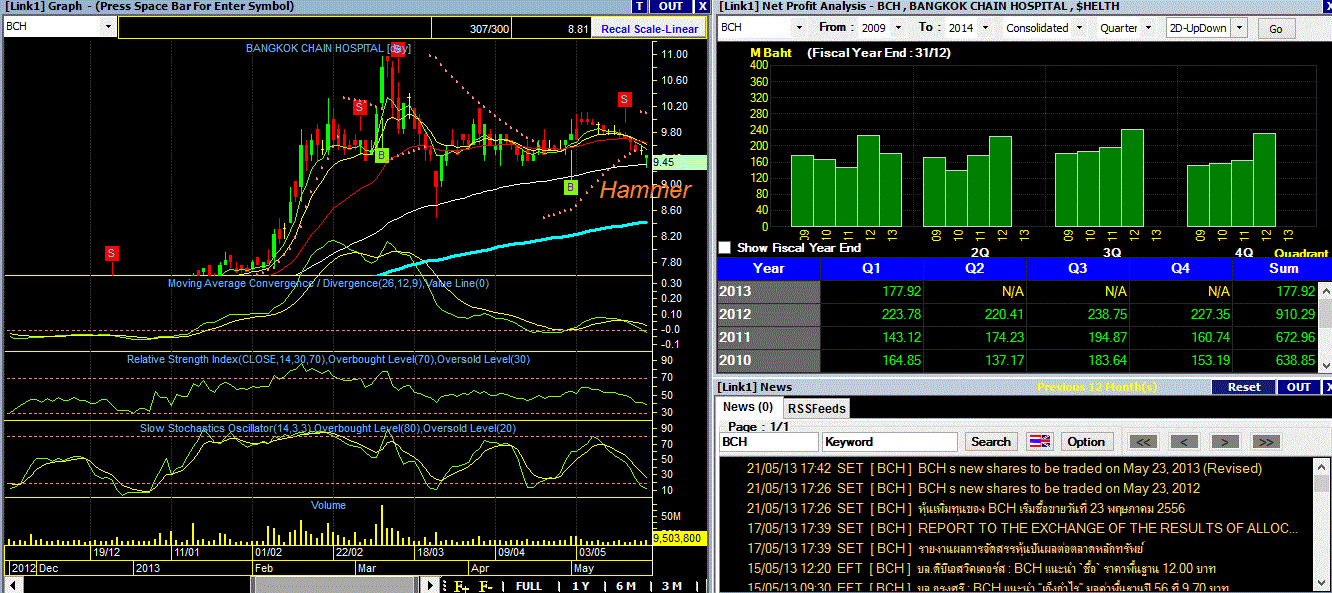Click OUT on the News panel

[x=1298, y=387]
